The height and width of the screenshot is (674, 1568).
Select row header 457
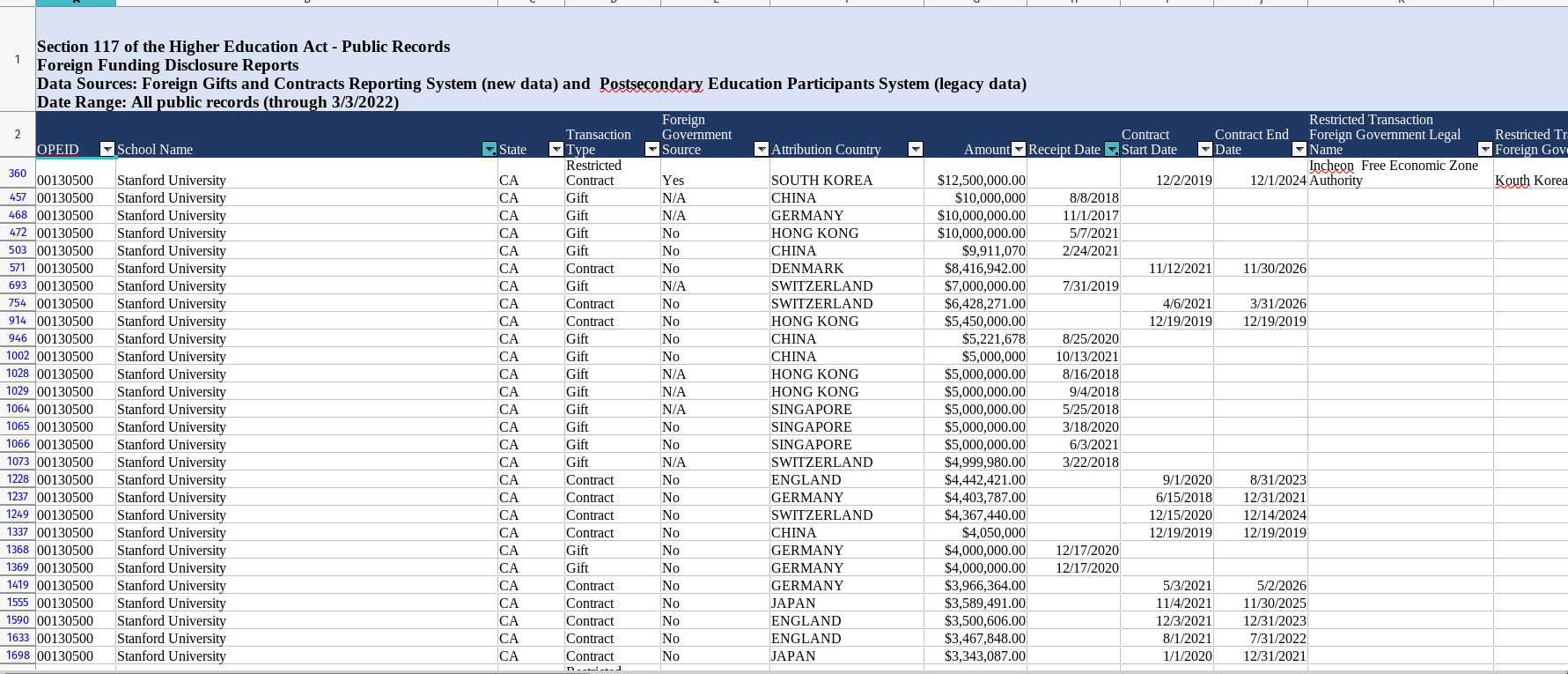[18, 197]
